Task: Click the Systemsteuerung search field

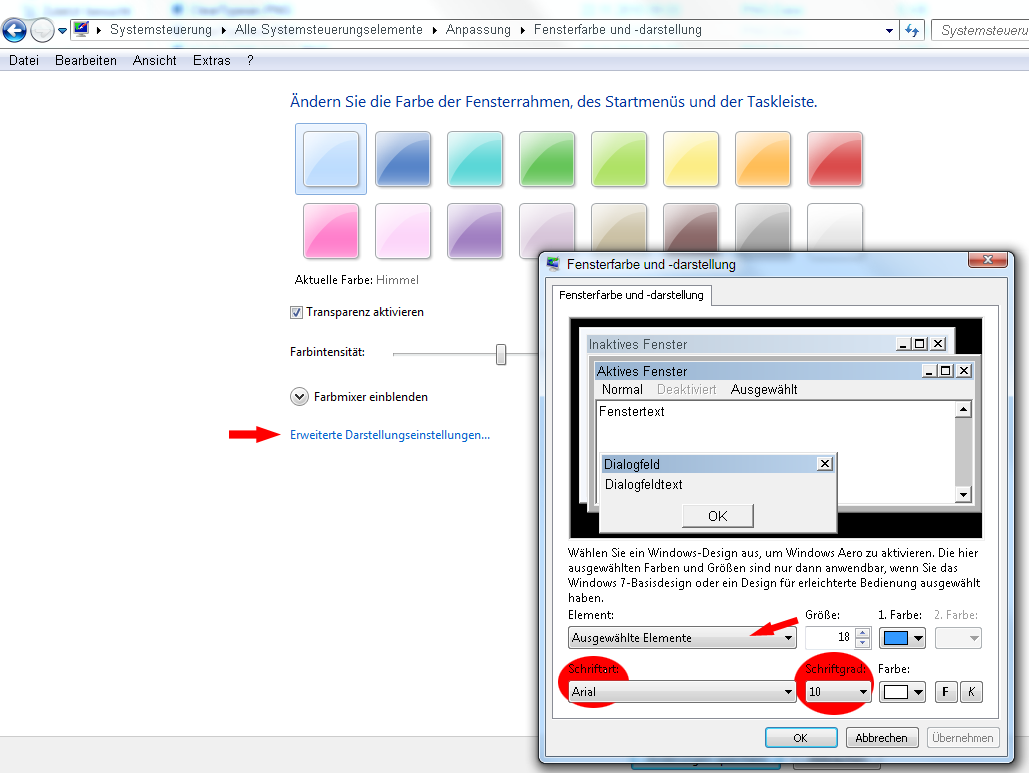Action: tap(980, 31)
